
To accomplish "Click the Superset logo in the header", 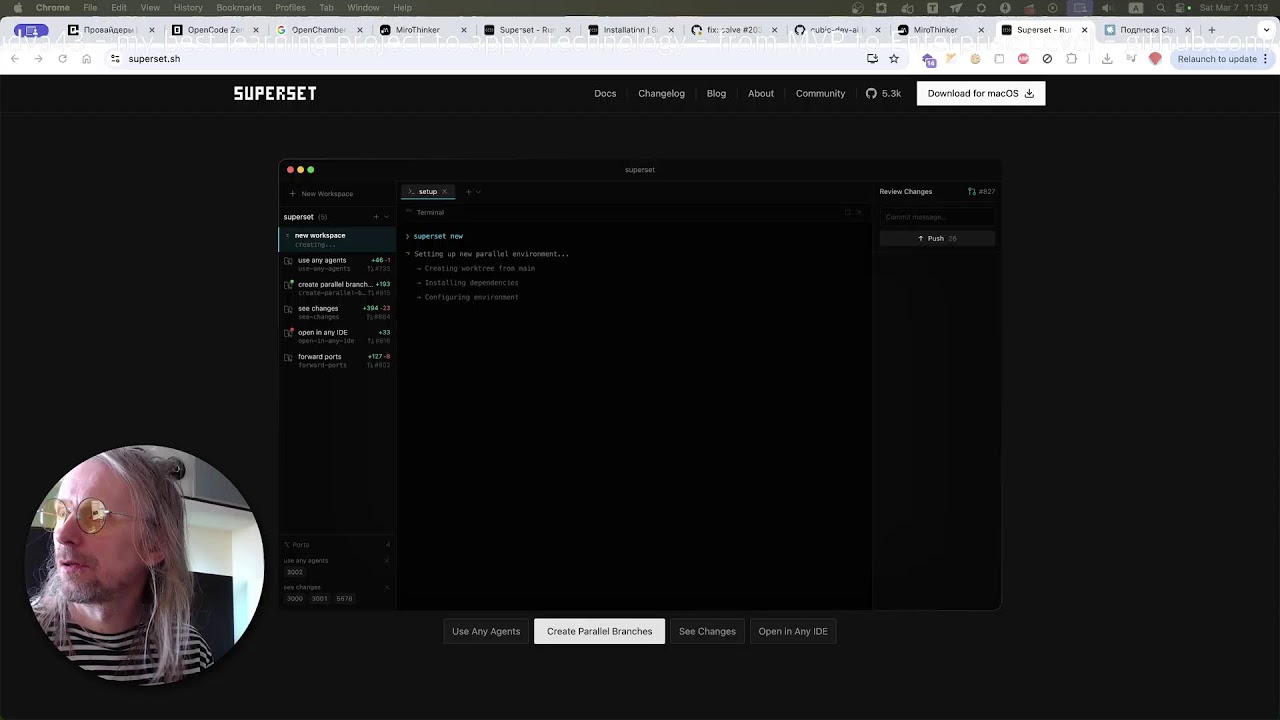I will point(275,93).
